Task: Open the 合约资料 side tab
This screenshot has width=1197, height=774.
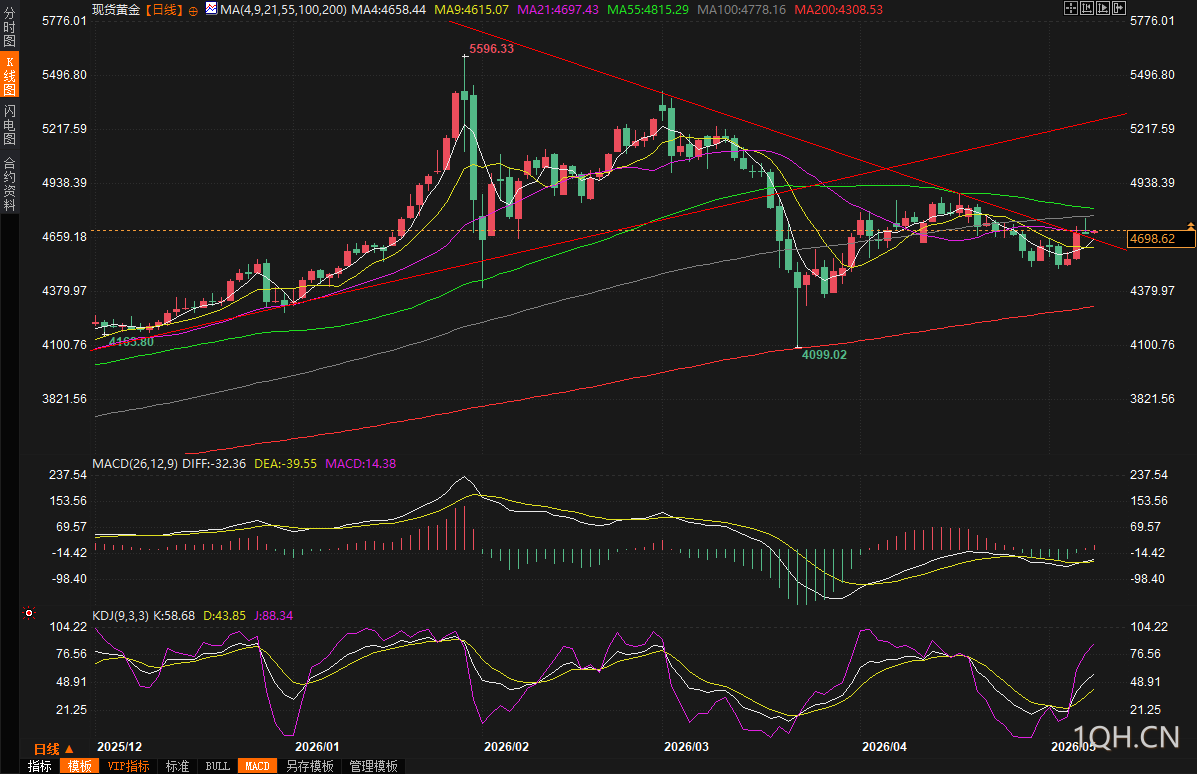Action: [x=9, y=183]
